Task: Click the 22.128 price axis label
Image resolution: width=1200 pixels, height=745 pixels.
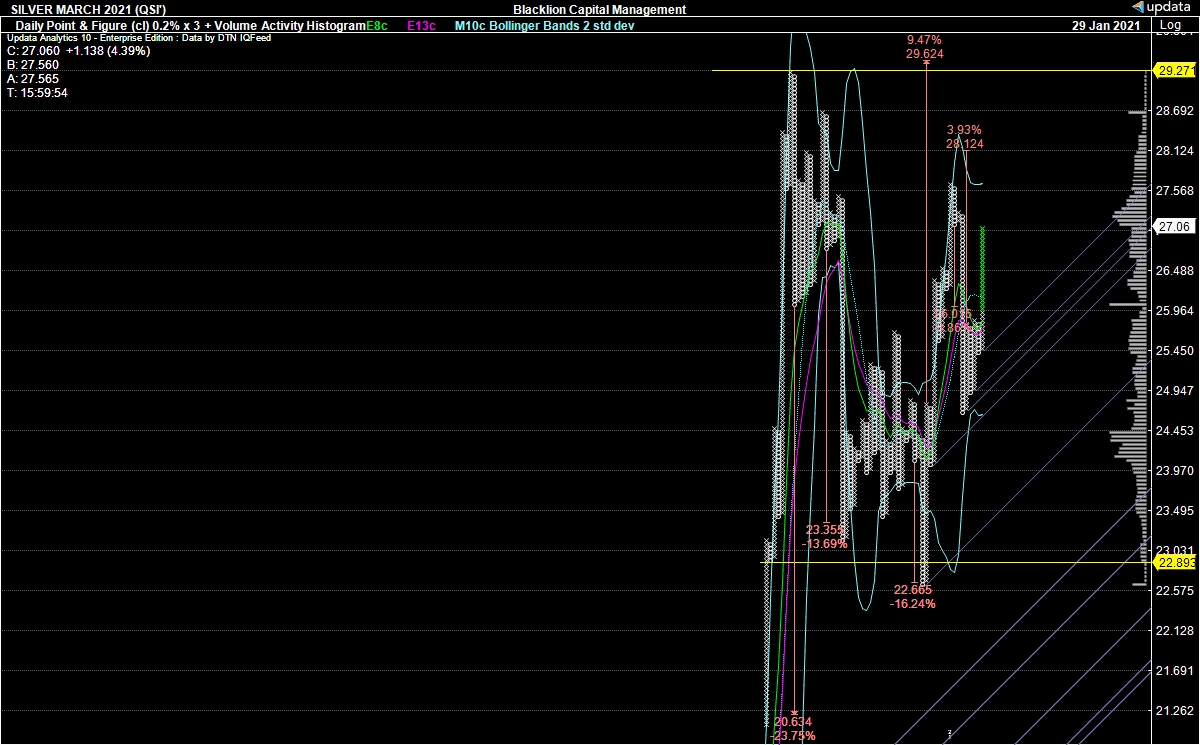Action: click(x=1176, y=630)
